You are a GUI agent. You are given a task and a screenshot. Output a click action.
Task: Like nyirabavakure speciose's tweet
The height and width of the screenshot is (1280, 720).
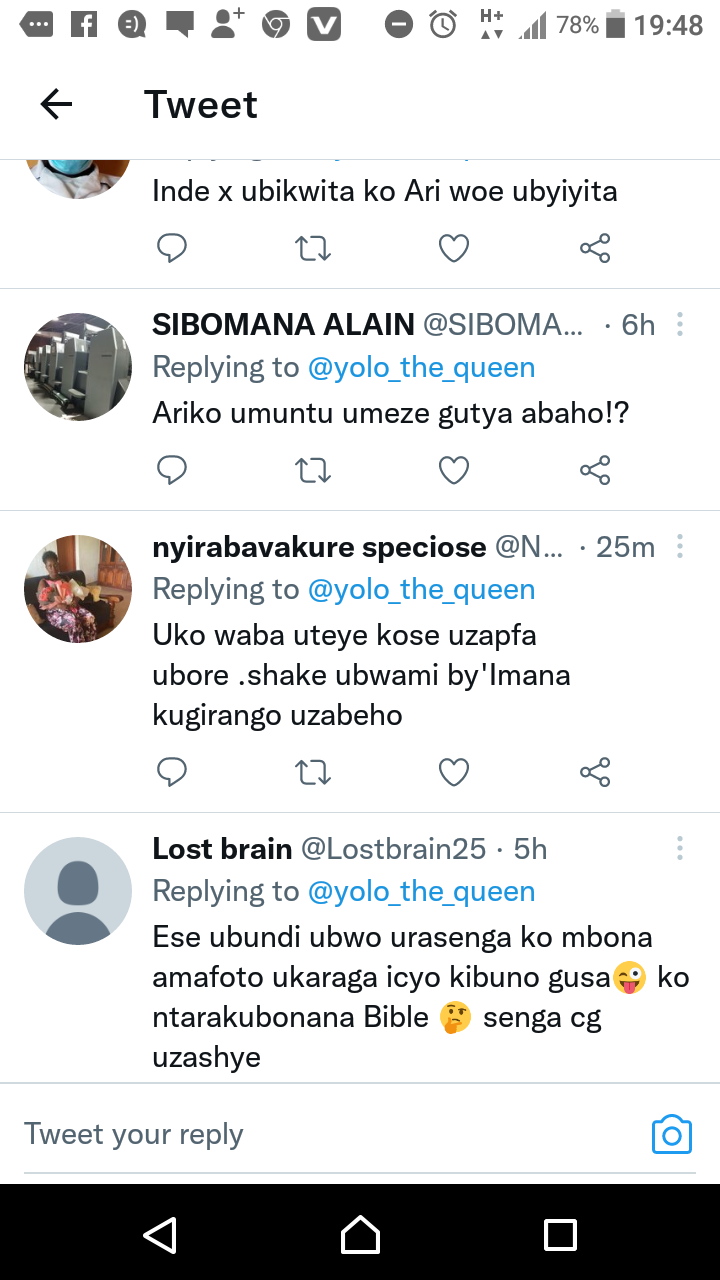(454, 771)
